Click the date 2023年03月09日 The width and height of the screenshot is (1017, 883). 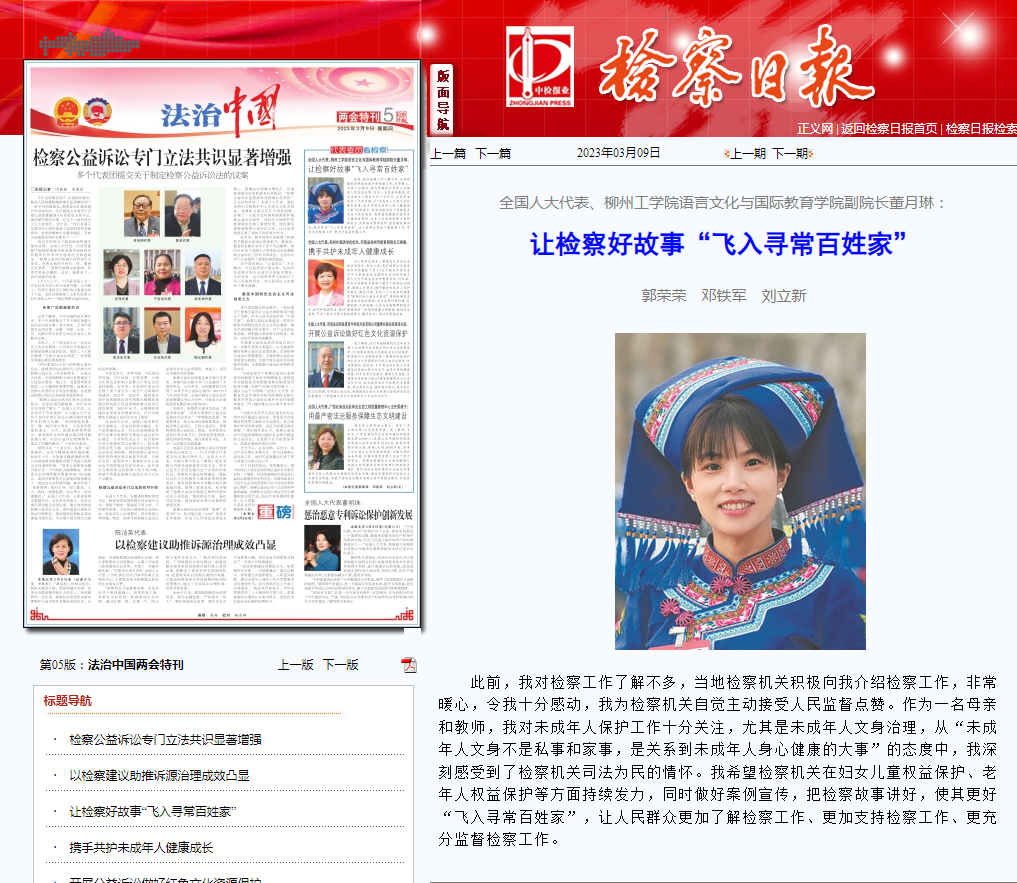tap(618, 153)
